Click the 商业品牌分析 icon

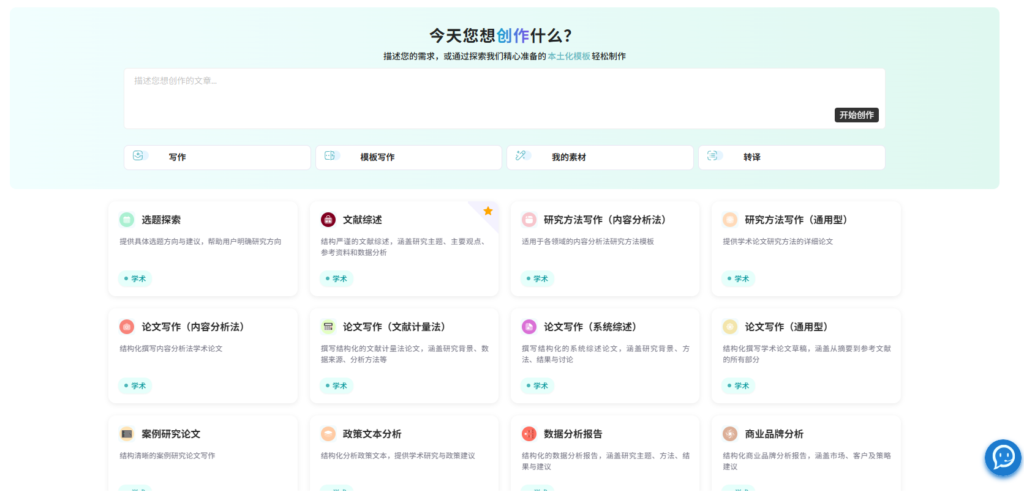click(x=730, y=434)
